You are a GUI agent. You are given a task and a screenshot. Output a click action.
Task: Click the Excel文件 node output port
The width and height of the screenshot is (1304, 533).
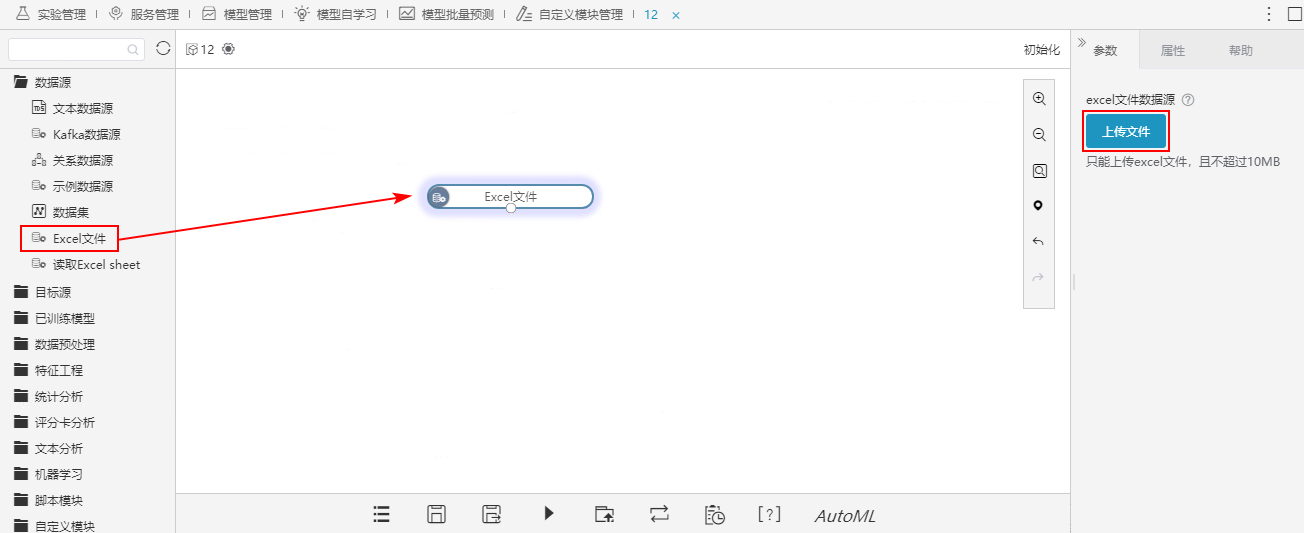(x=511, y=208)
